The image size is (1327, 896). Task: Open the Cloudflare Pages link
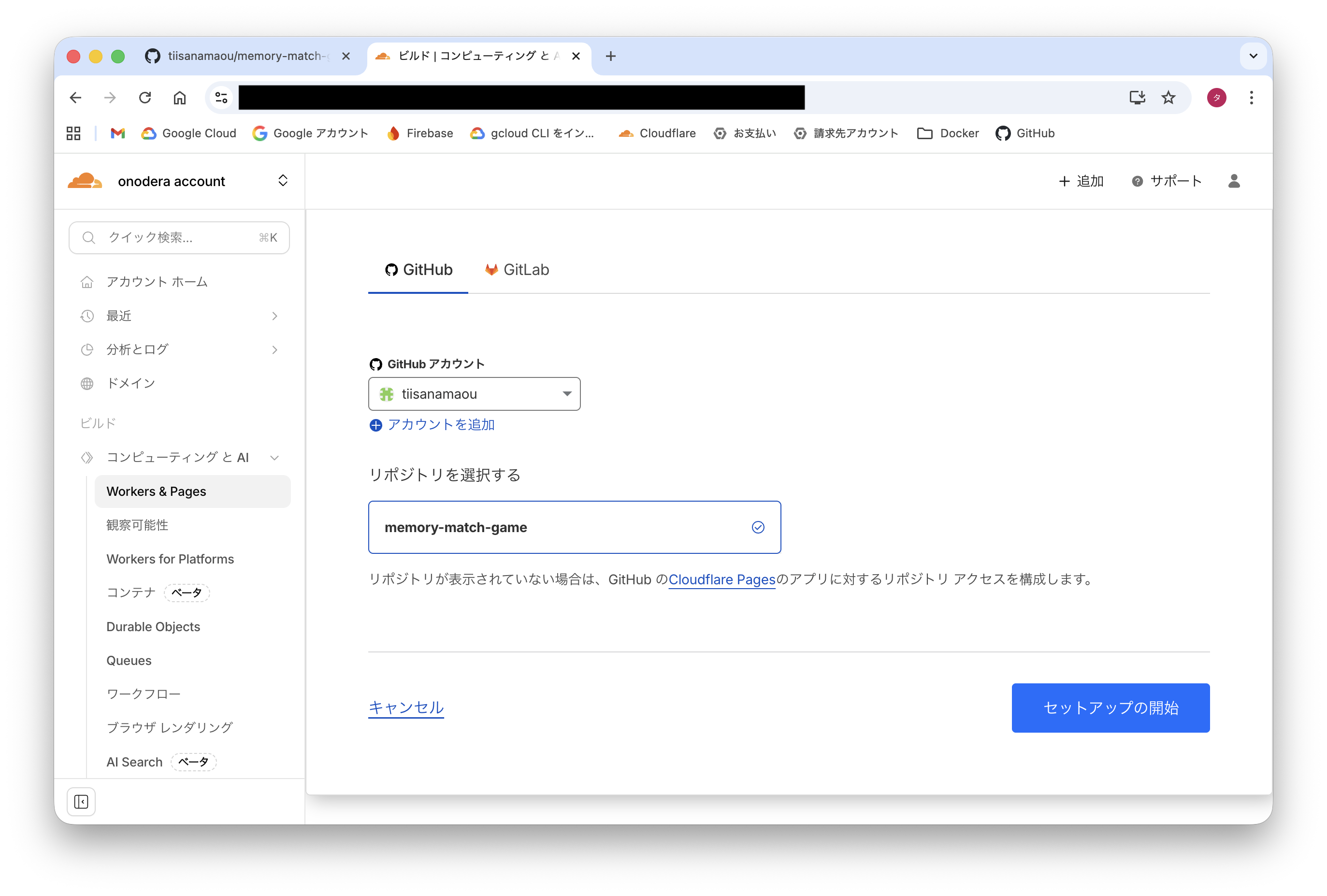(722, 579)
